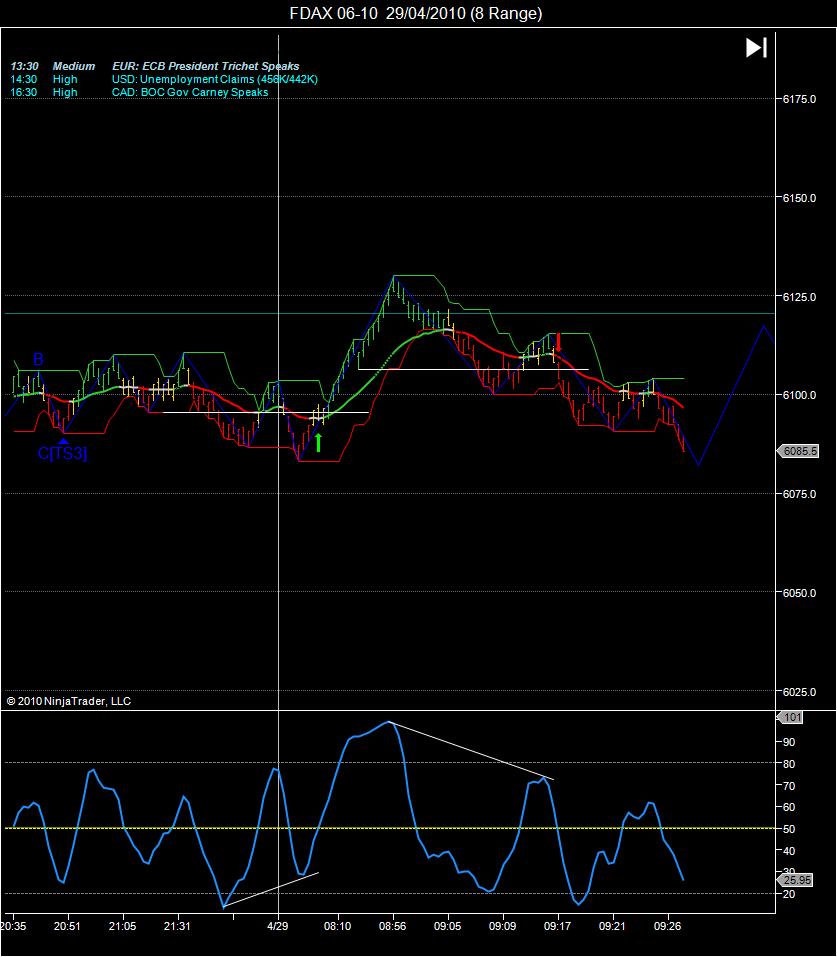Click the chart title FDAX 06-10 29/04/2010
The image size is (837, 957).
[416, 13]
